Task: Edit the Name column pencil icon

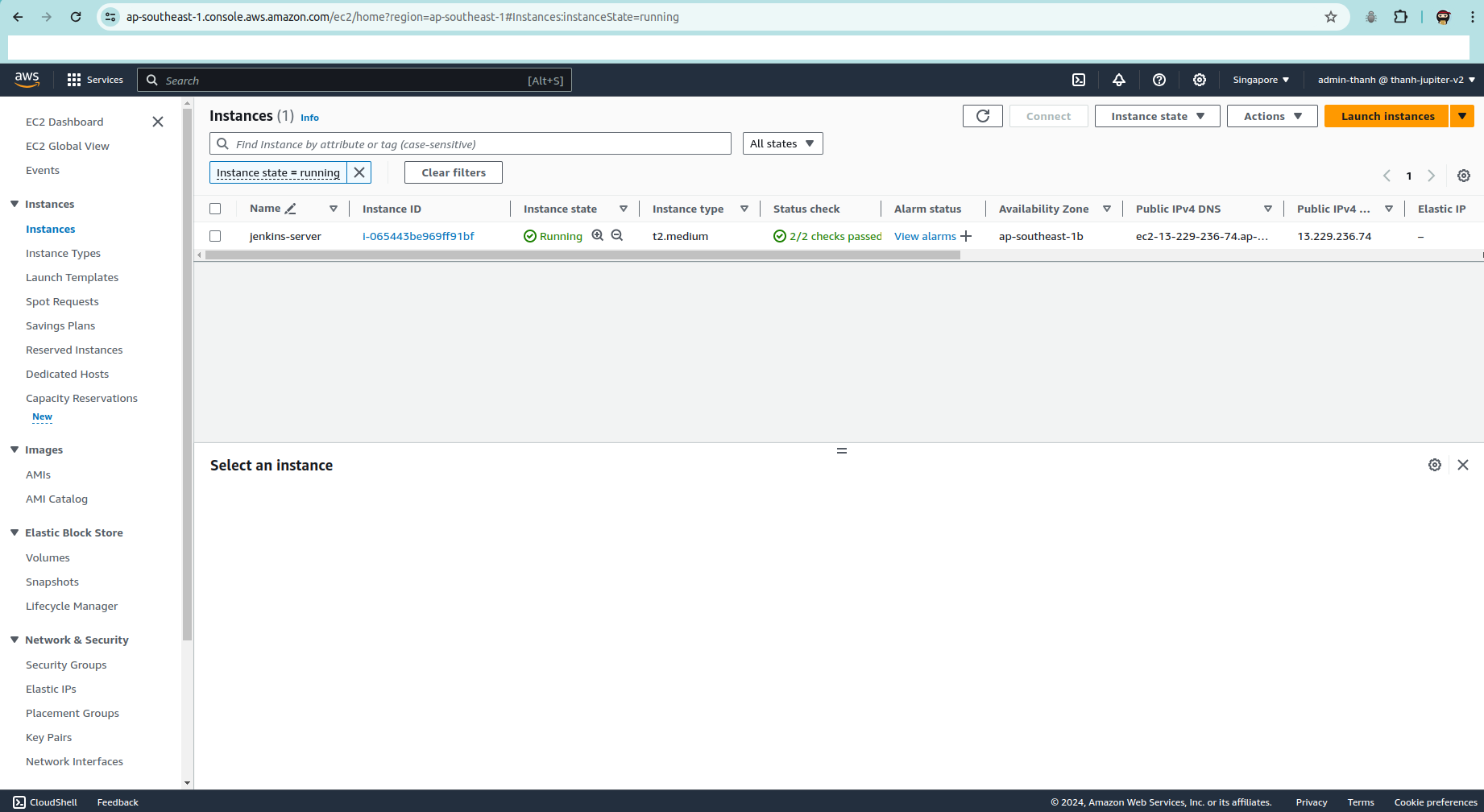Action: tap(291, 209)
